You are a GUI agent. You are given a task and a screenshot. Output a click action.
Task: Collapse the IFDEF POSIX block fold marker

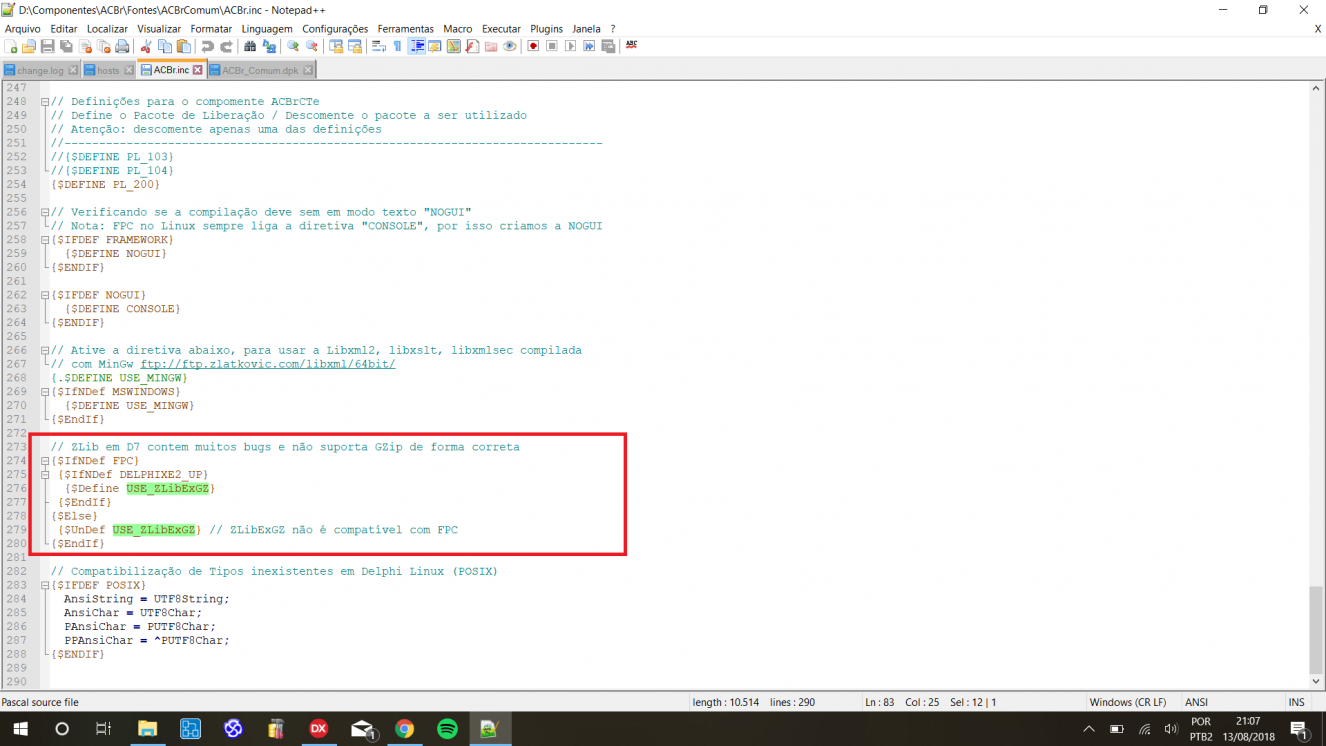click(x=45, y=585)
